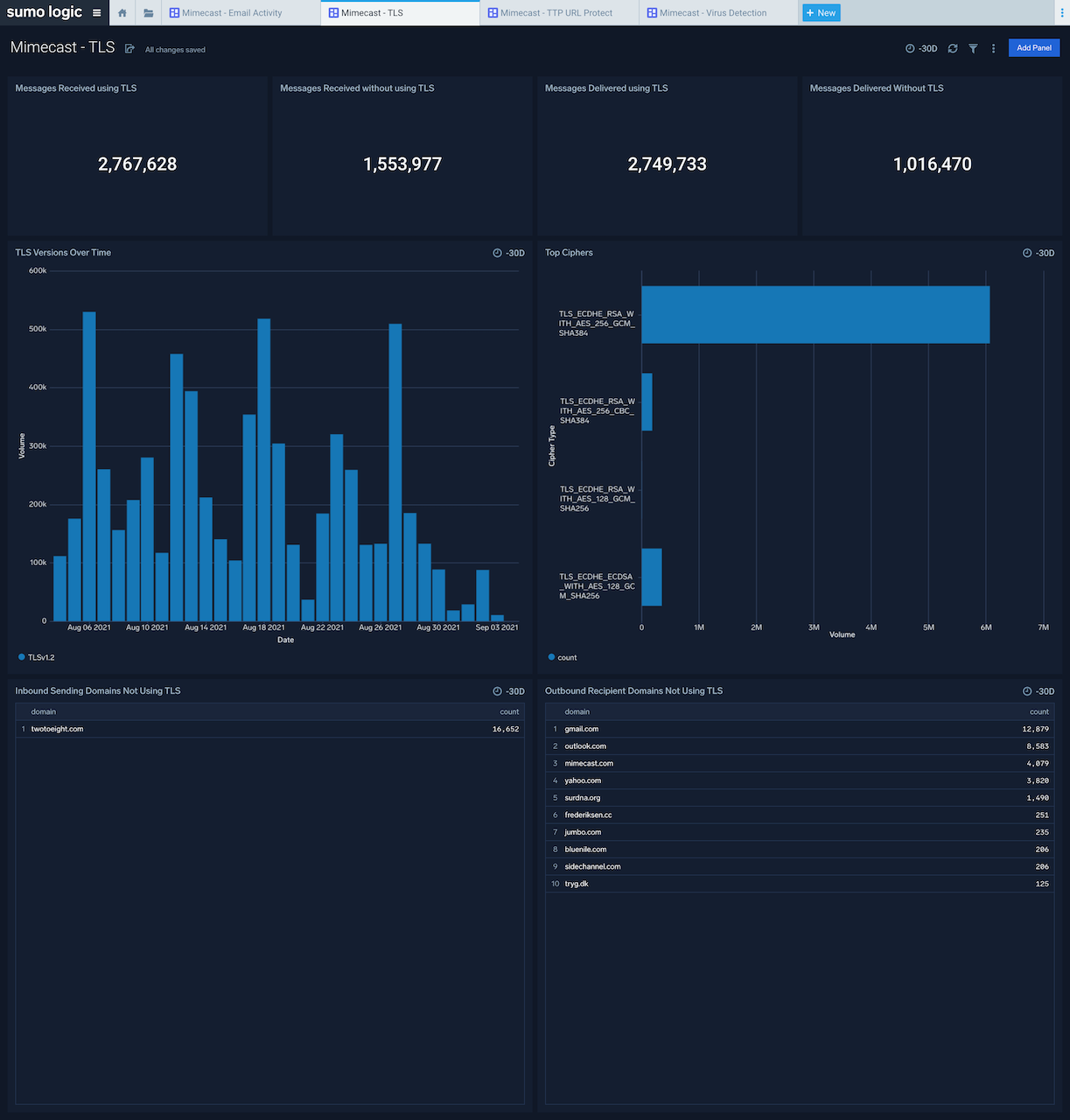Screen dimensions: 1070x1120
Task: Open dashboard more options kebab menu
Action: tap(993, 49)
